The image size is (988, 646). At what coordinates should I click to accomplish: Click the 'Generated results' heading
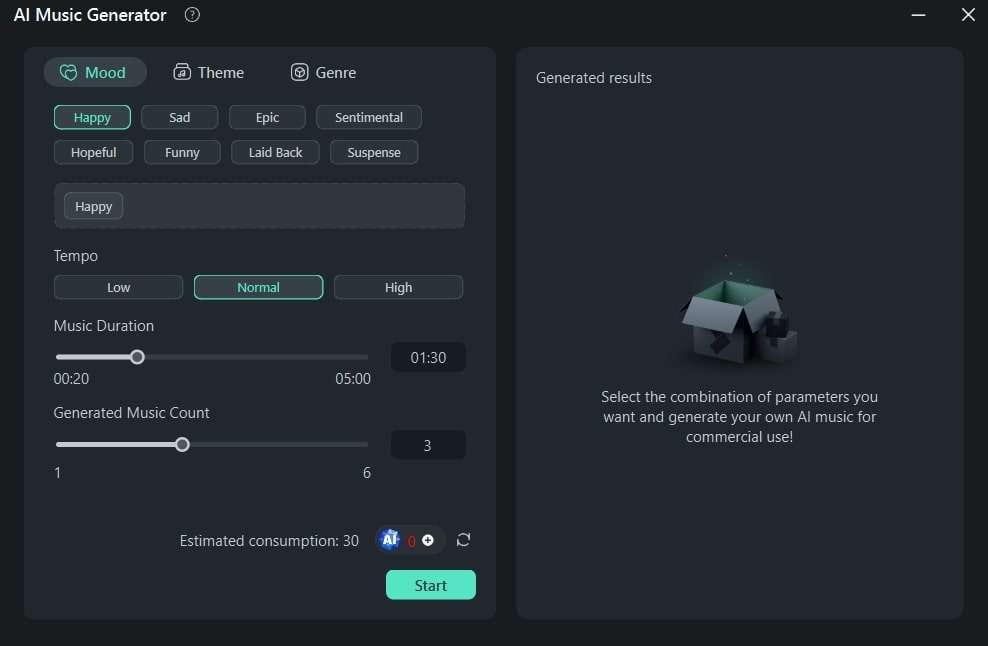coord(594,78)
